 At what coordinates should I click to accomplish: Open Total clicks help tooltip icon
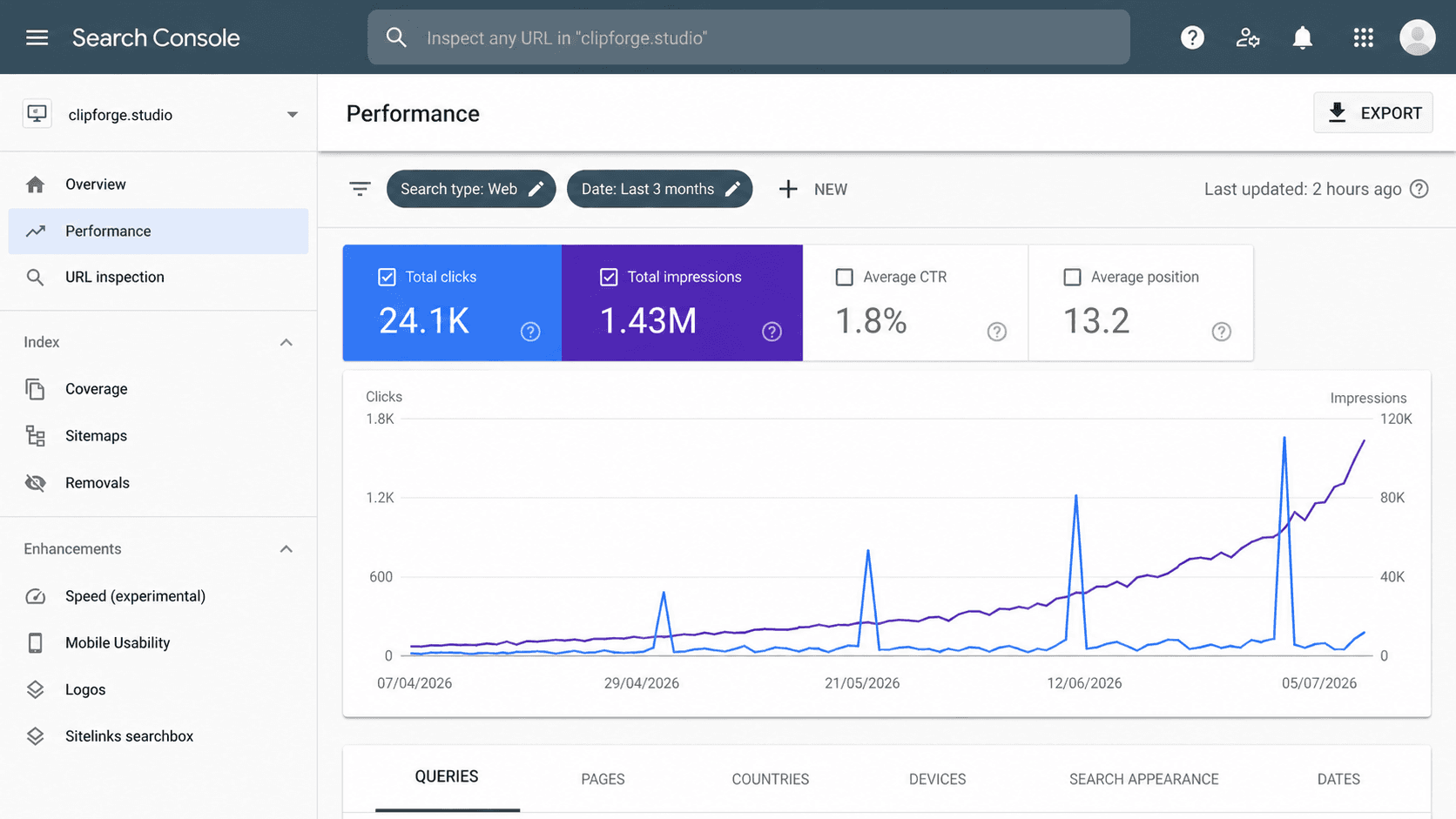pyautogui.click(x=530, y=332)
